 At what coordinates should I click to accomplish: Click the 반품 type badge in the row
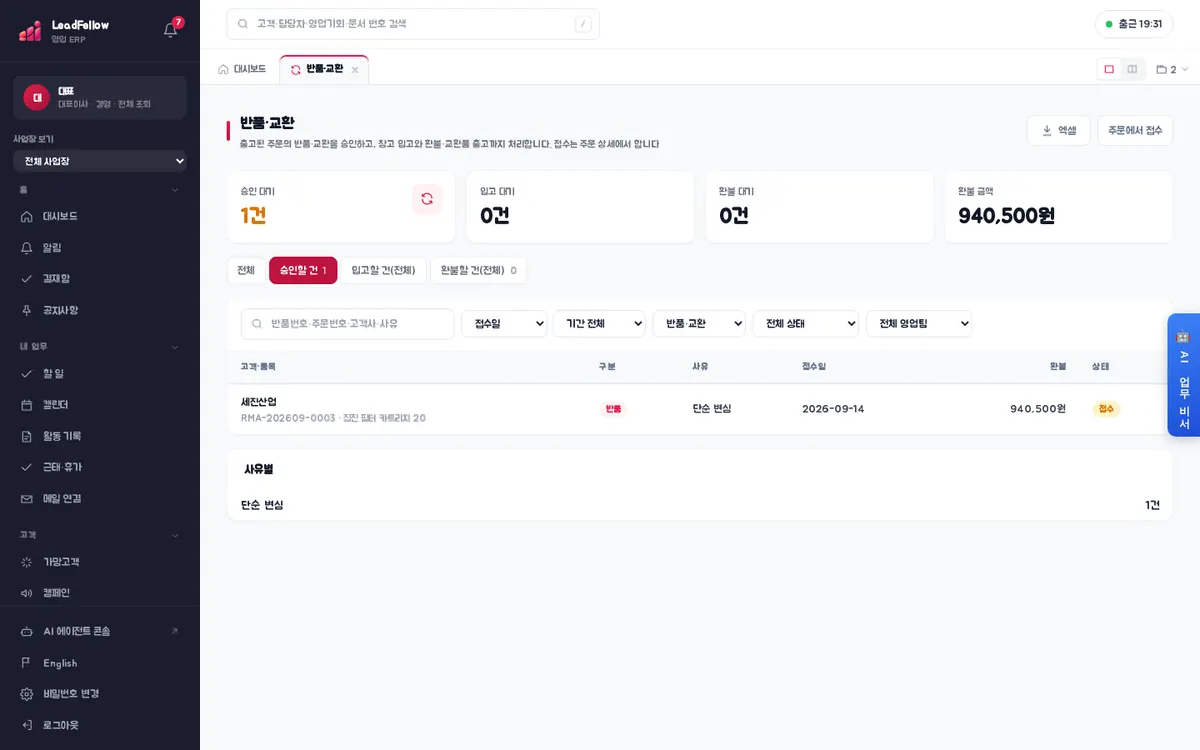point(612,409)
